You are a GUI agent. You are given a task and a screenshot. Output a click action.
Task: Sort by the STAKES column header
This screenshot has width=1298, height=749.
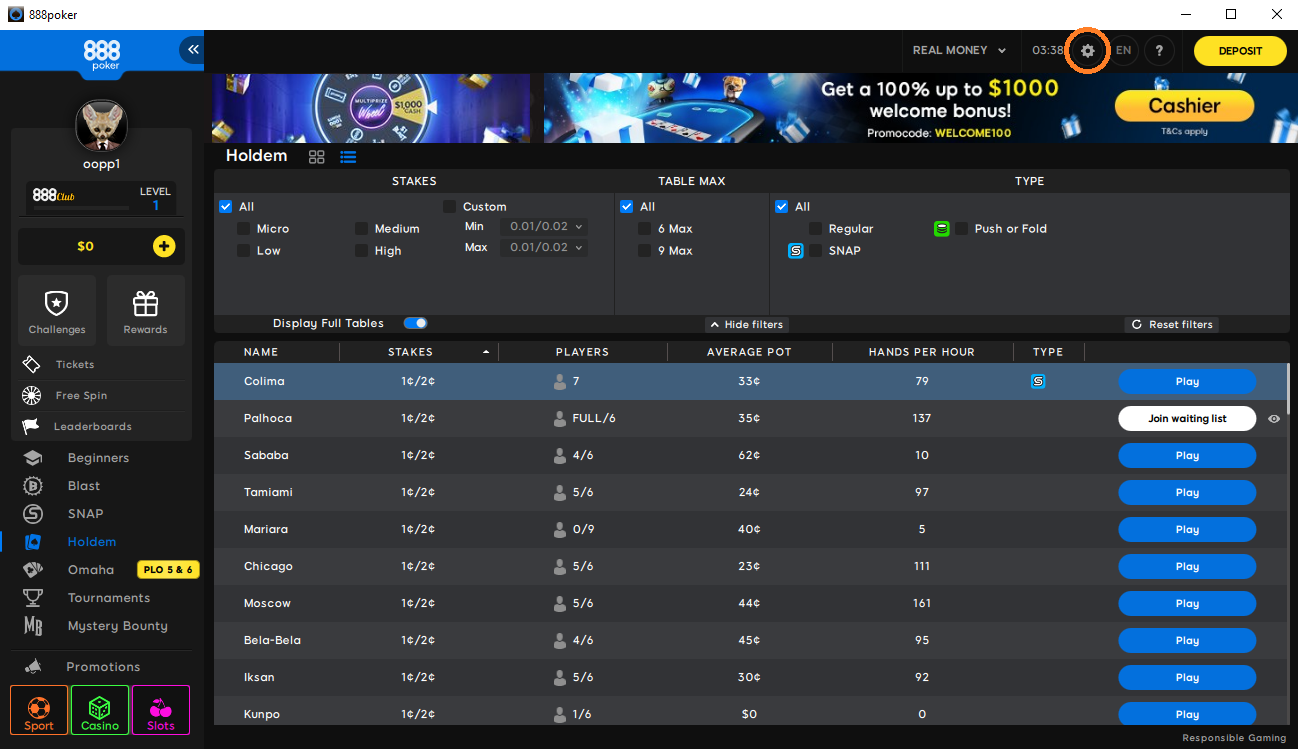pos(410,352)
